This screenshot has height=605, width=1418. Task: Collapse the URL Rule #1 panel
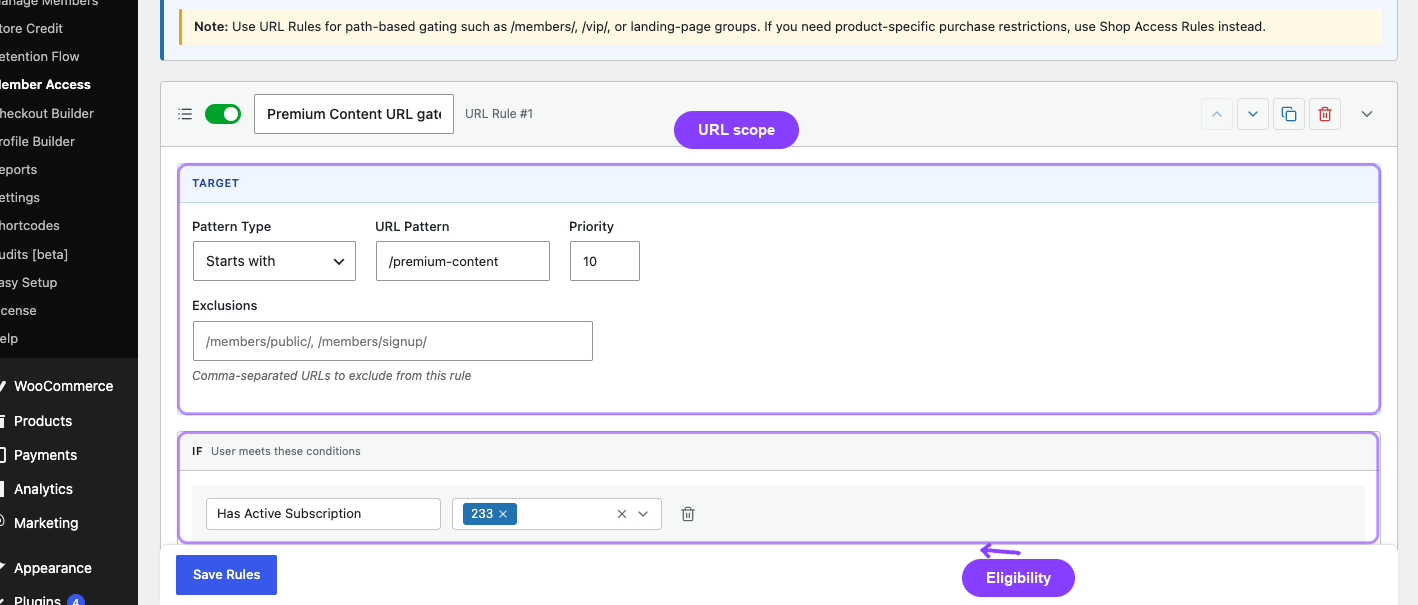[1367, 114]
